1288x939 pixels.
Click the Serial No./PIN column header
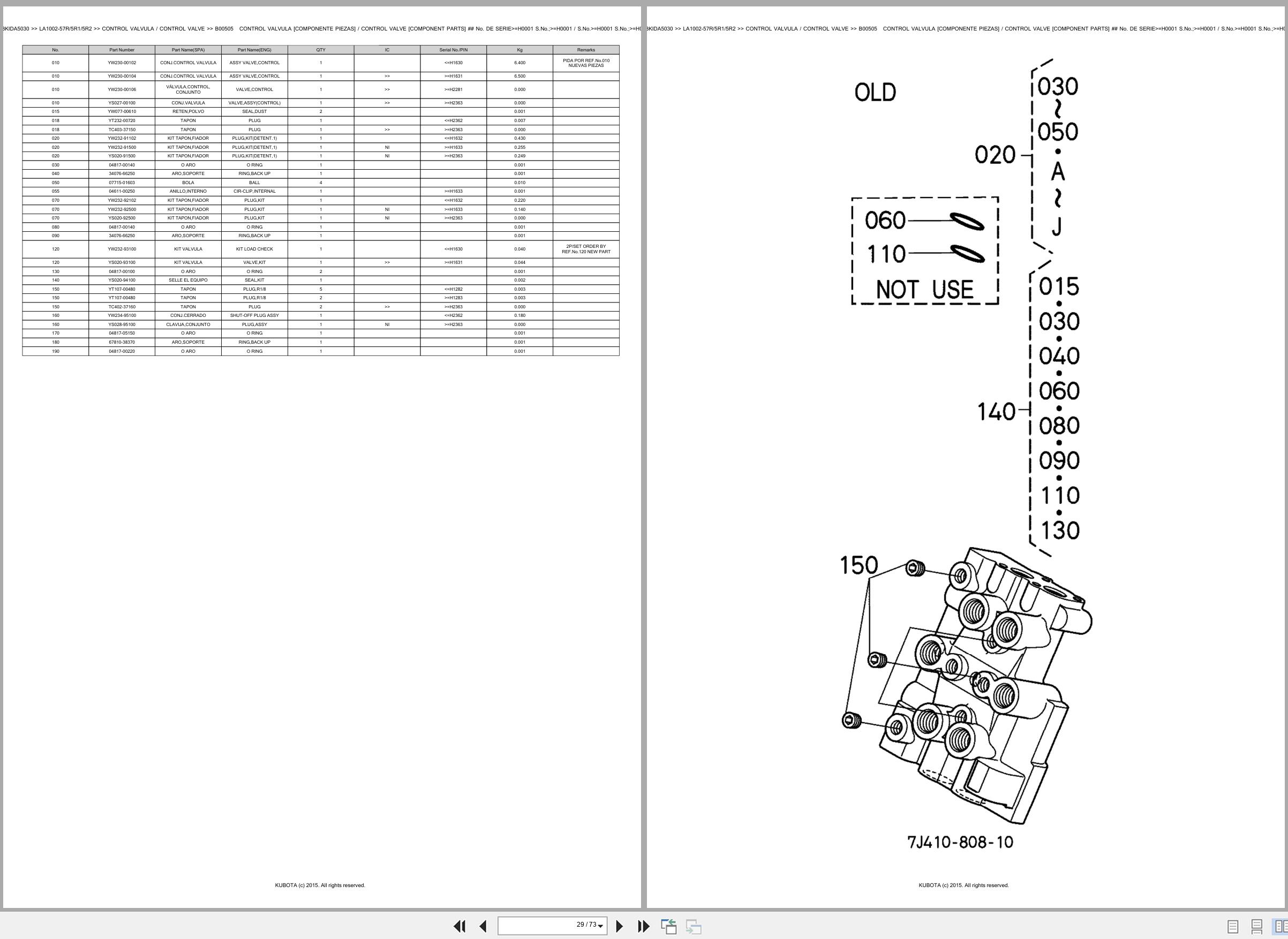(x=453, y=50)
